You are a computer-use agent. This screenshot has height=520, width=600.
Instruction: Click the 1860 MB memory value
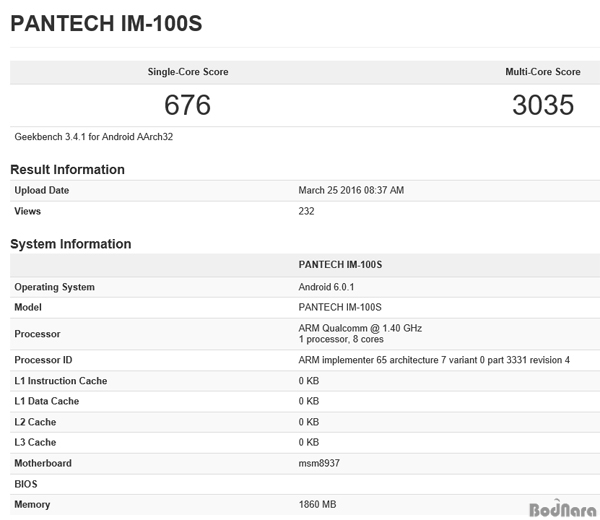pos(317,505)
